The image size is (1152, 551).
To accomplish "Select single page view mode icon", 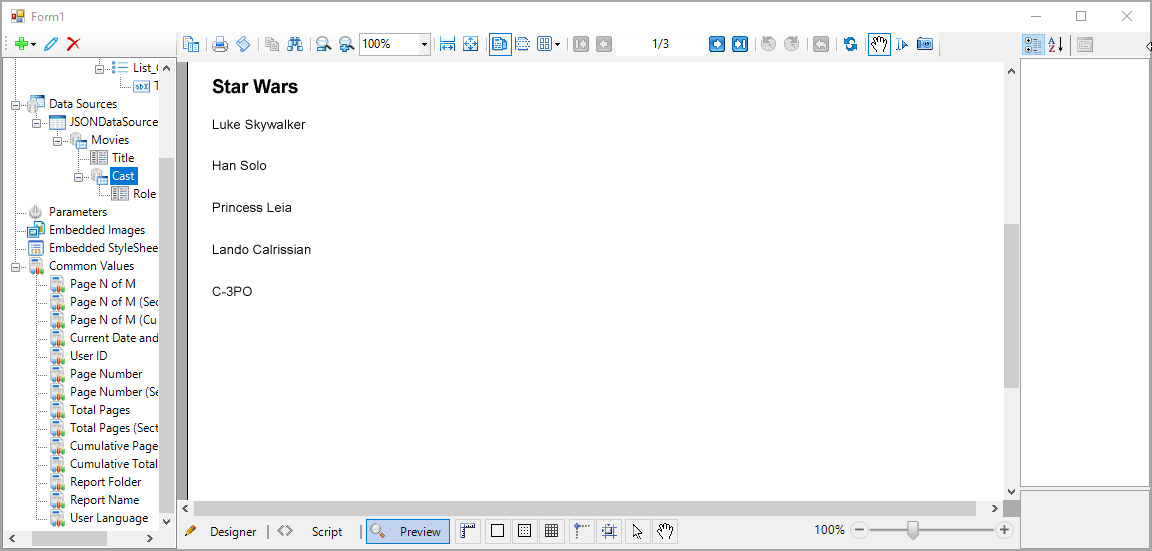I will [x=500, y=44].
